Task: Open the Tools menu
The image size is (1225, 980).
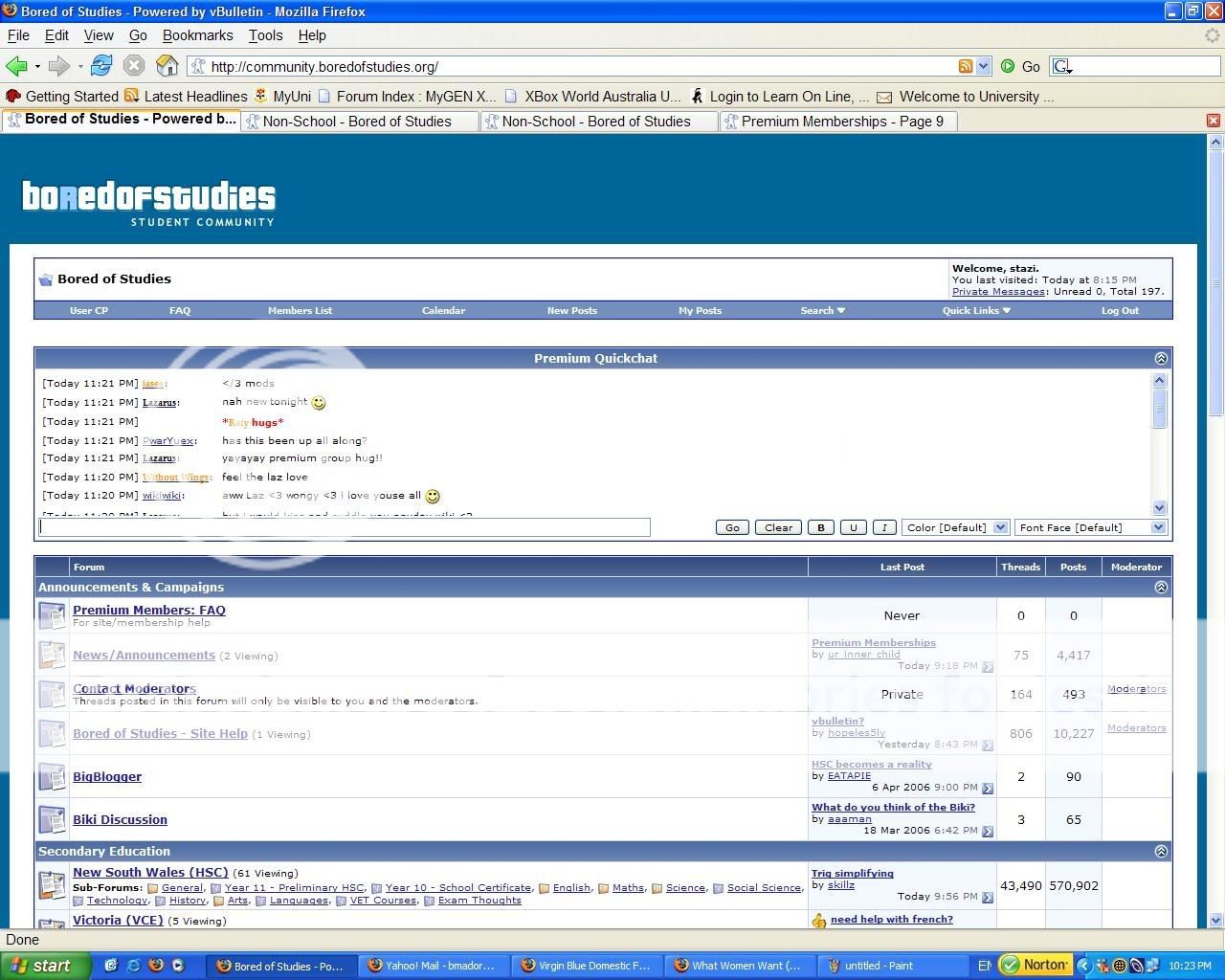Action: pos(265,35)
